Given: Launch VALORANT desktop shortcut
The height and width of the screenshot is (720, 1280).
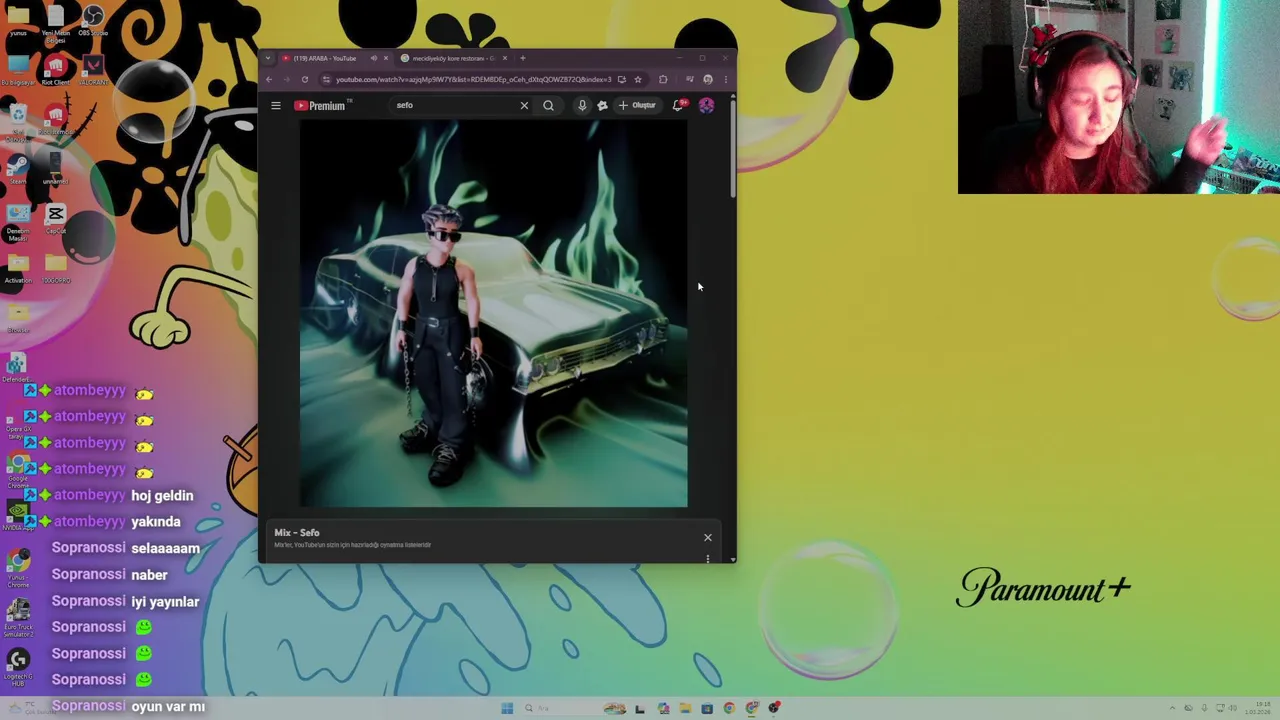Looking at the screenshot, I should (93, 70).
